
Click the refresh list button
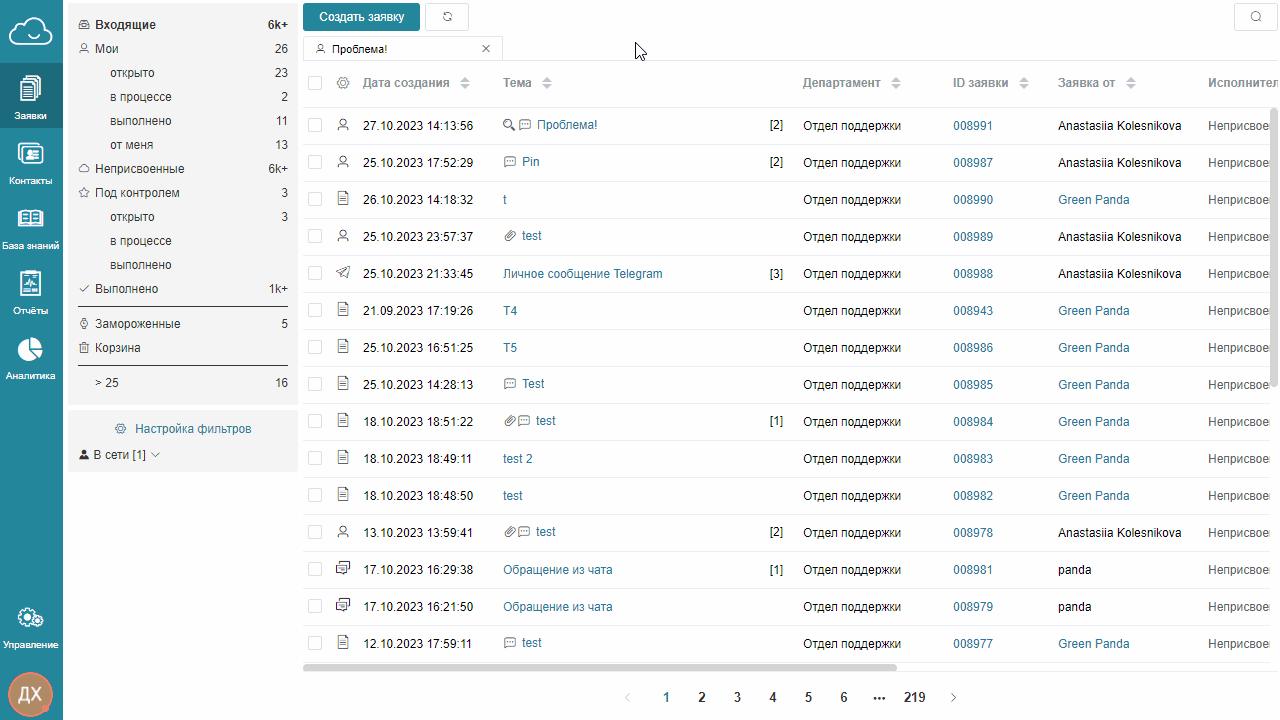(447, 16)
